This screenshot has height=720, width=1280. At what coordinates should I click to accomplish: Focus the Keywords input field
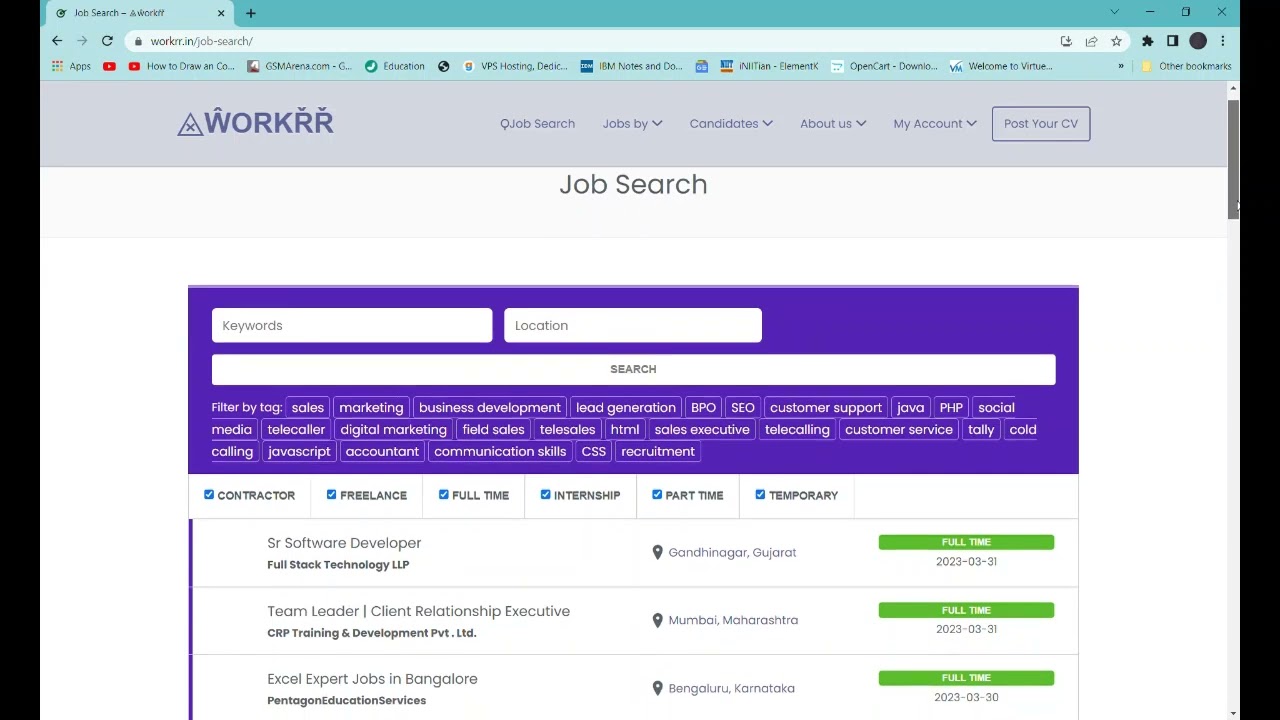click(x=352, y=326)
